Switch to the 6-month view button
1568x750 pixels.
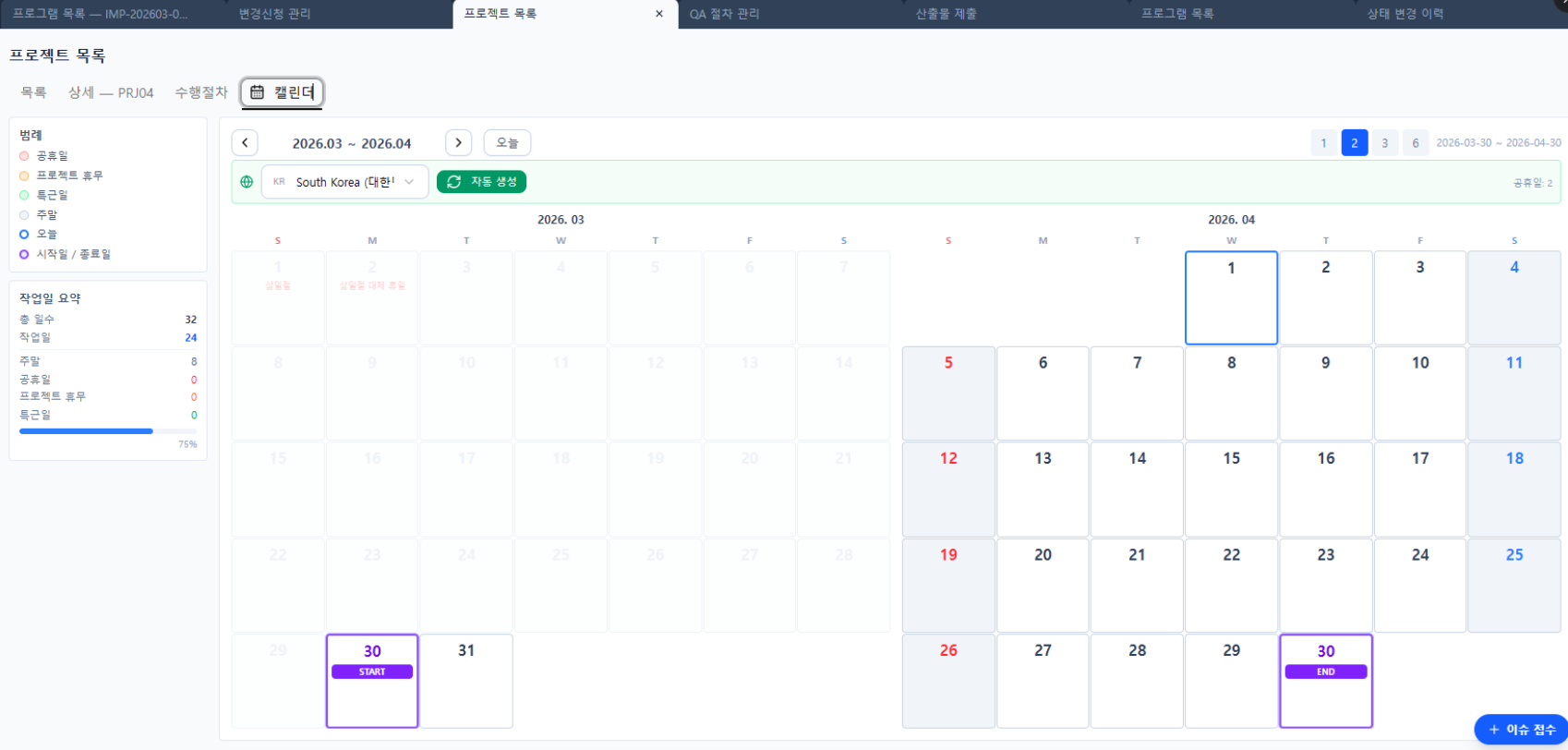point(1415,143)
